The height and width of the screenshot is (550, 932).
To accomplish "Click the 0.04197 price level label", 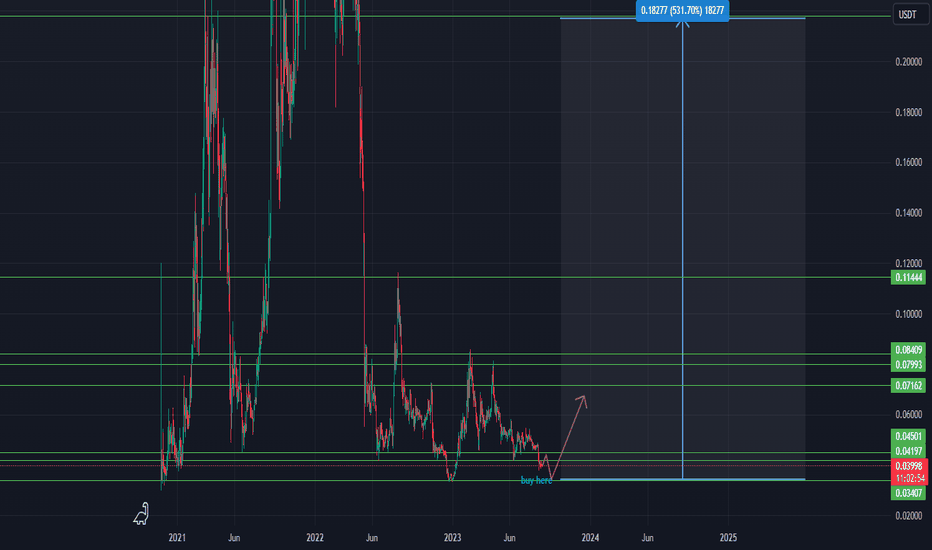I will point(908,451).
